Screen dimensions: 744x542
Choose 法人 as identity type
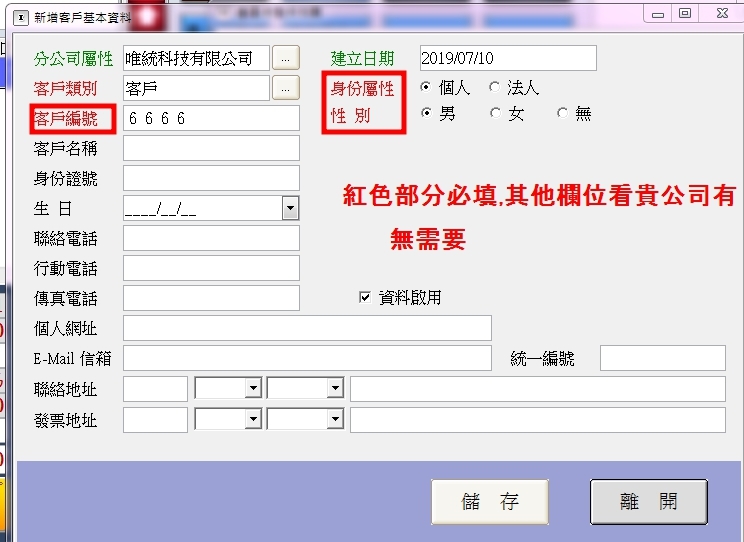pyautogui.click(x=494, y=88)
